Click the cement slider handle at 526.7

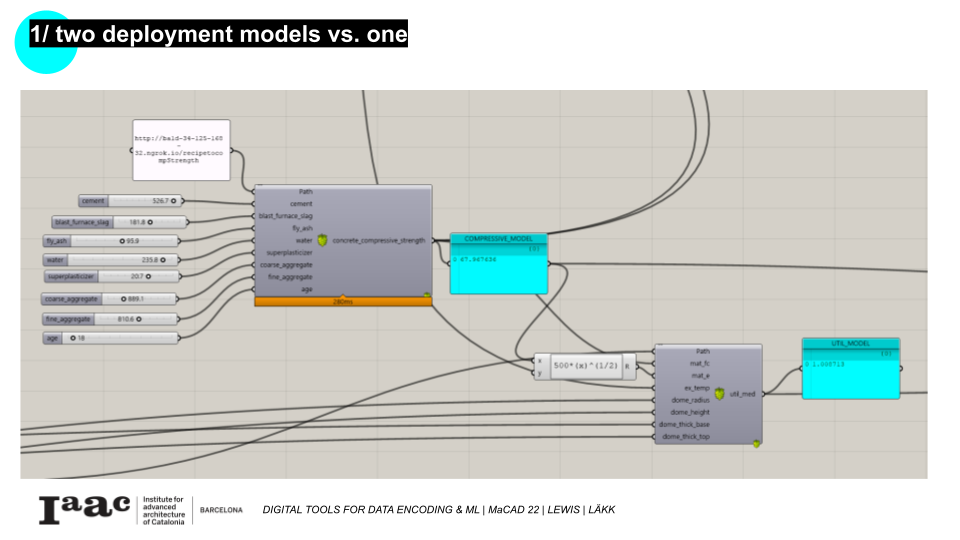point(173,201)
